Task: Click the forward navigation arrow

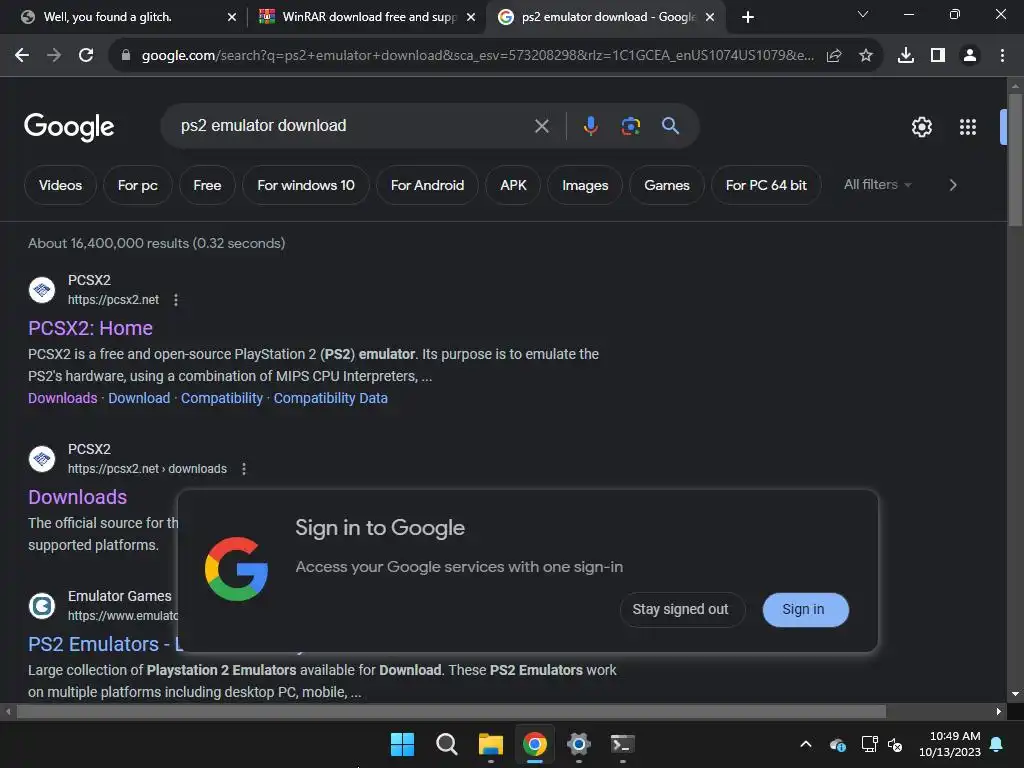Action: (54, 56)
